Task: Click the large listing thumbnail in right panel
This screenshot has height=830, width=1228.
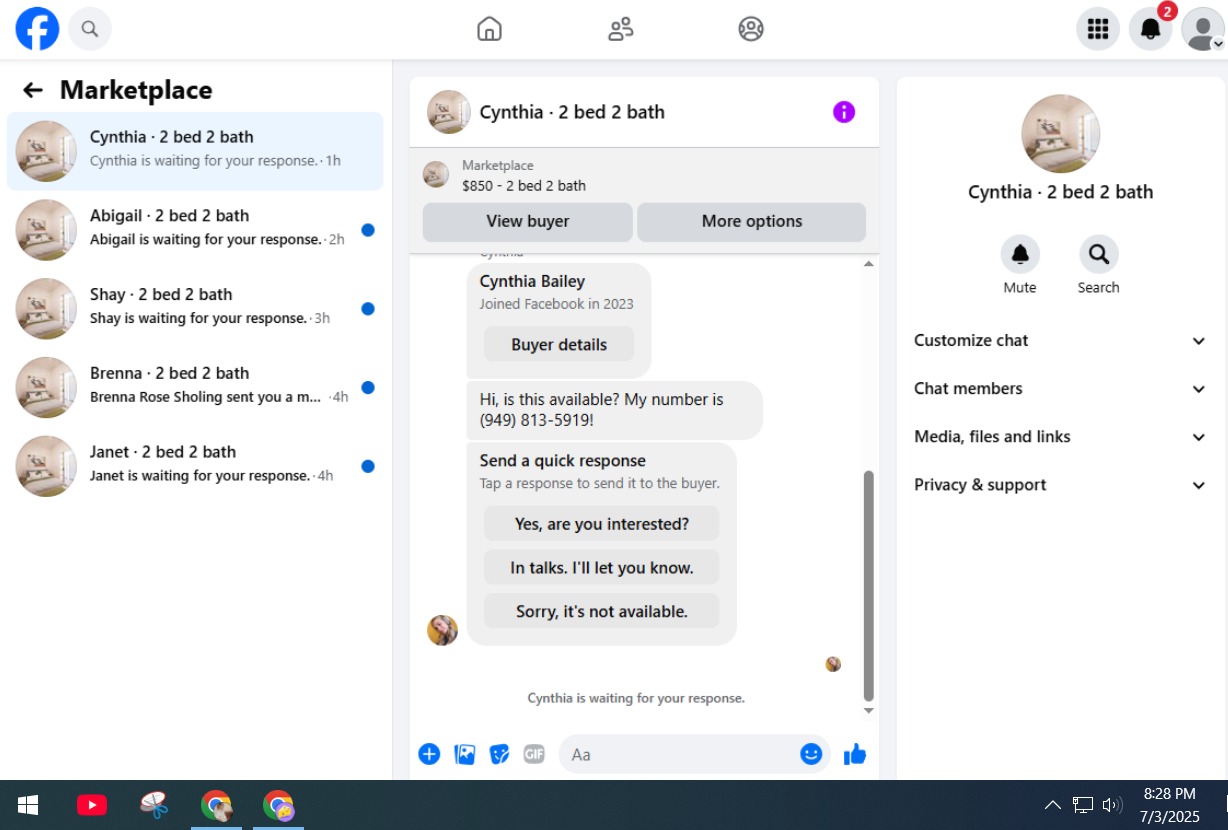Action: 1061,134
